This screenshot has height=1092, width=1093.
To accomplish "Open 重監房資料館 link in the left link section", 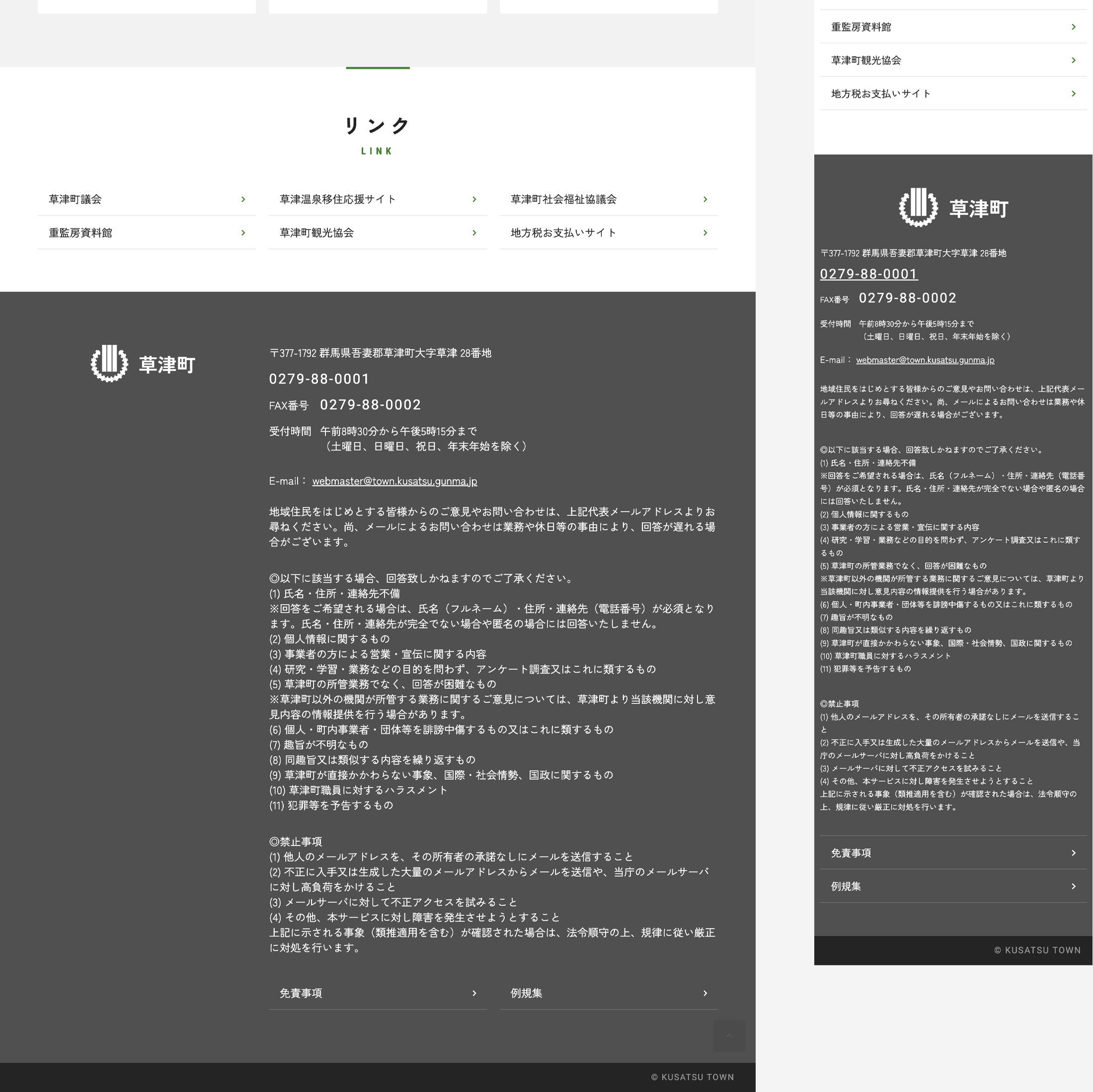I will (x=80, y=233).
